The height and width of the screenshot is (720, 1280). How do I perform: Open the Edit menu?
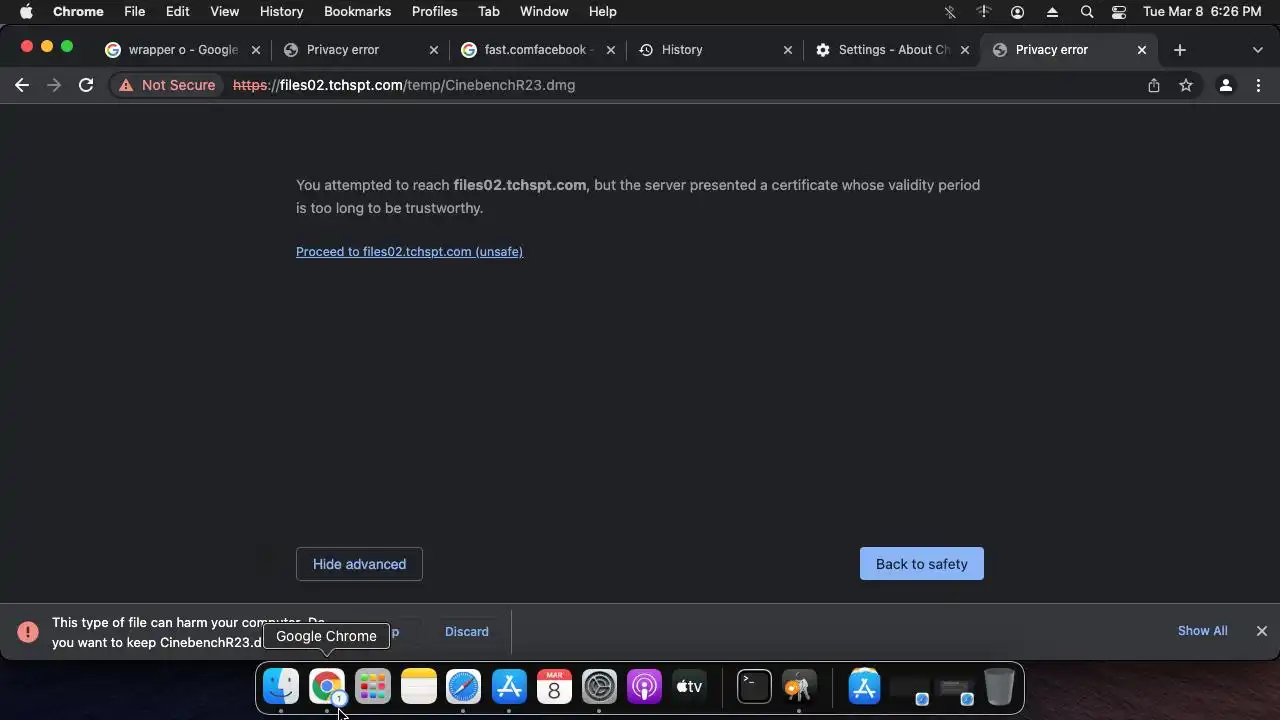(177, 12)
